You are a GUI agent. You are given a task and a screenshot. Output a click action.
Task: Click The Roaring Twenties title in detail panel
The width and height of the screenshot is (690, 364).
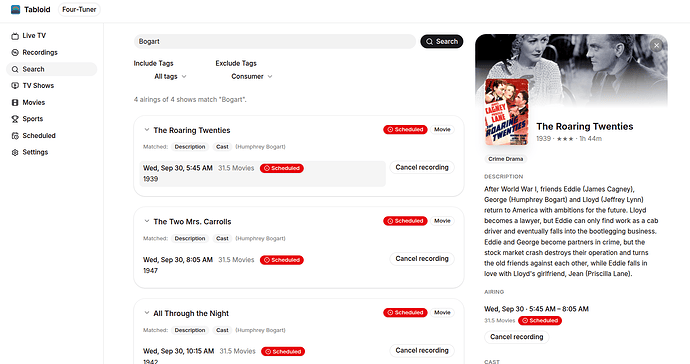585,126
